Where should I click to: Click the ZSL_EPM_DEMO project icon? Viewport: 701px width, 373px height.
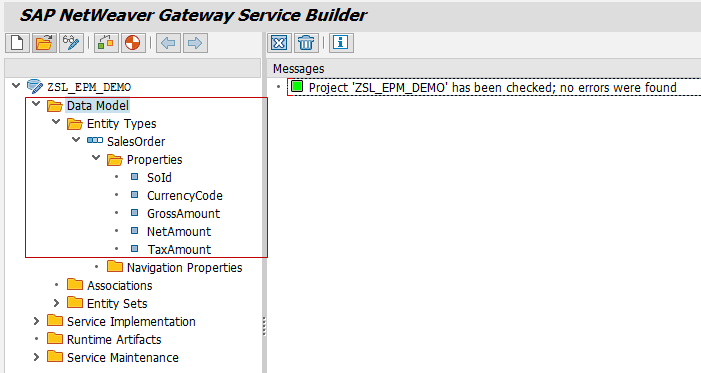(x=35, y=86)
